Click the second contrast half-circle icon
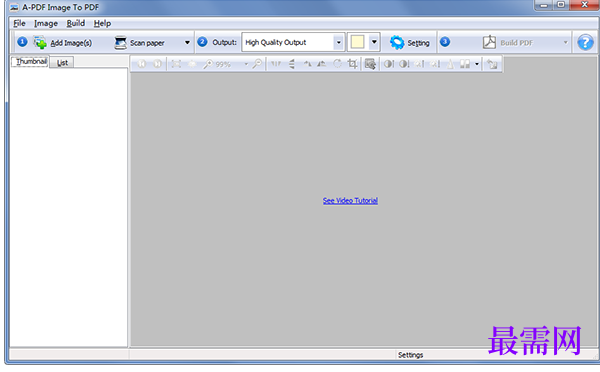 (x=404, y=64)
